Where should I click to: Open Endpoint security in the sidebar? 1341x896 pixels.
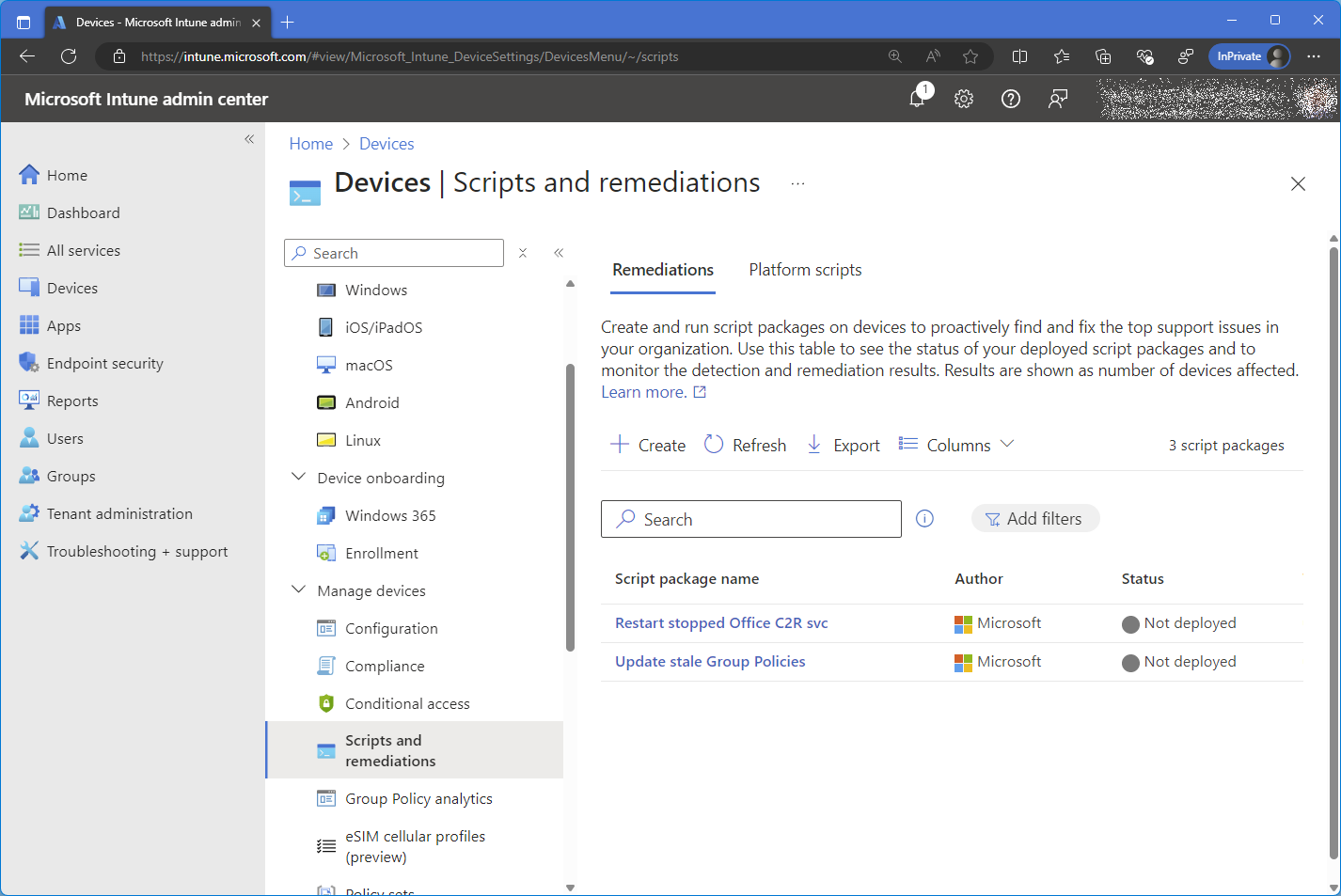tap(104, 364)
